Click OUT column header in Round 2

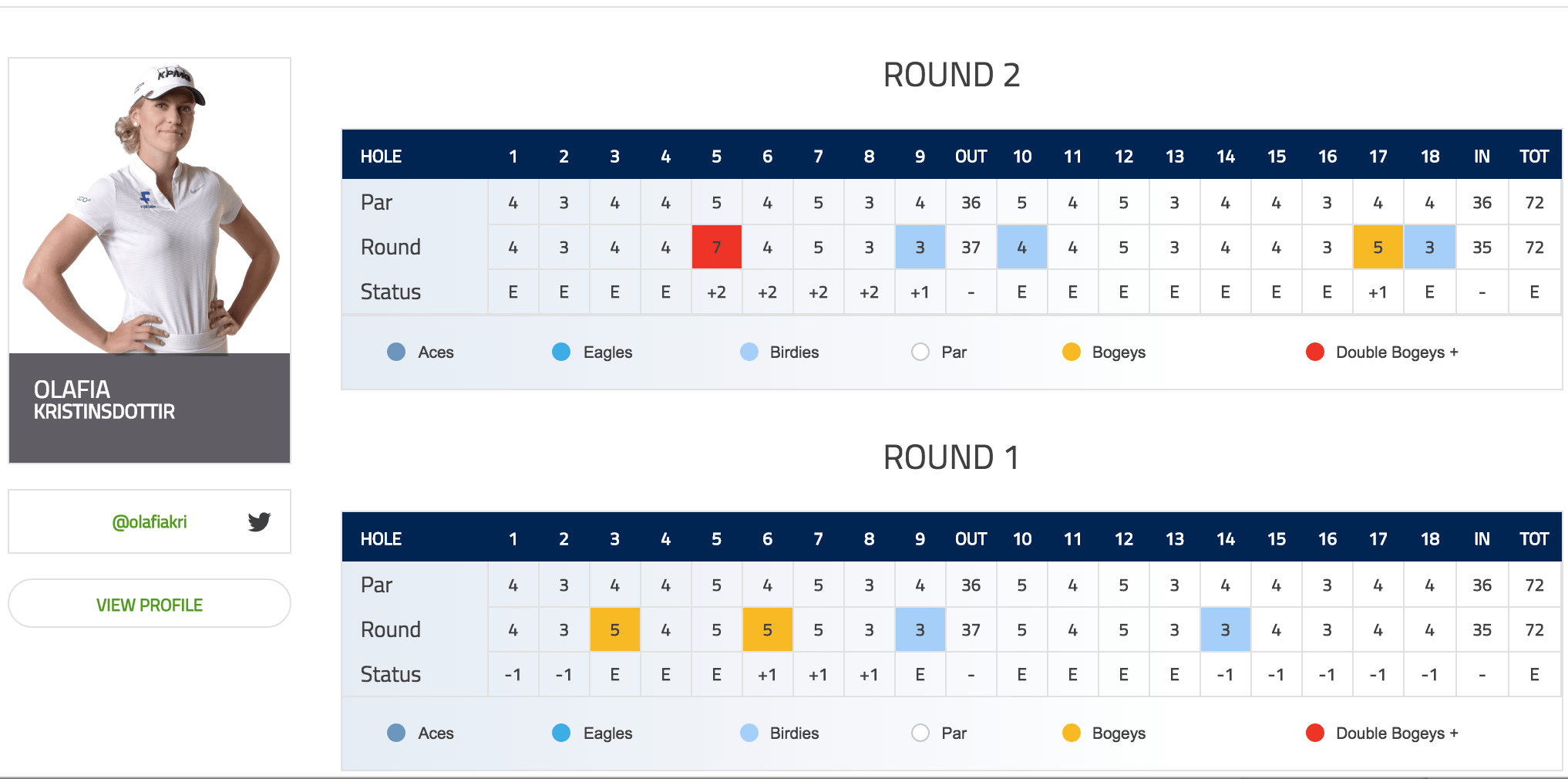(971, 157)
